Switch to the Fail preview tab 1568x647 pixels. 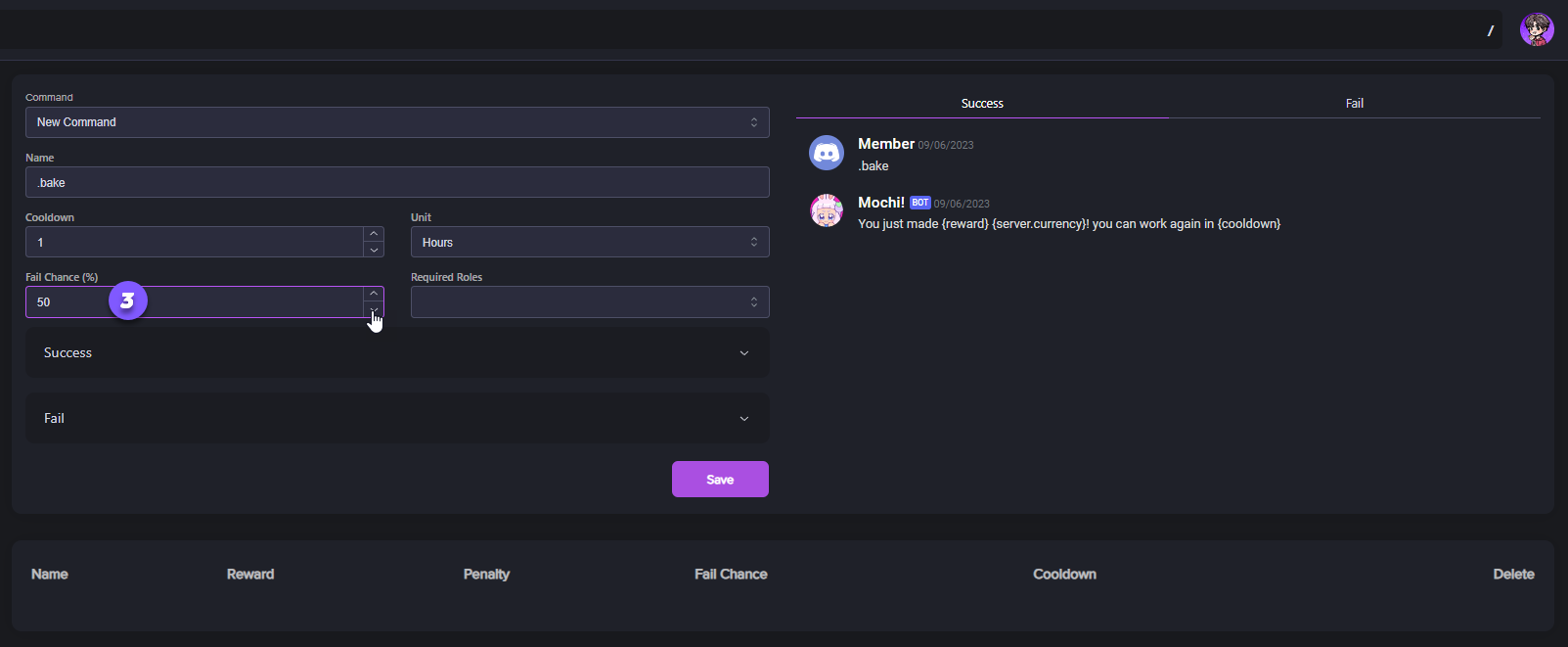[x=1354, y=103]
